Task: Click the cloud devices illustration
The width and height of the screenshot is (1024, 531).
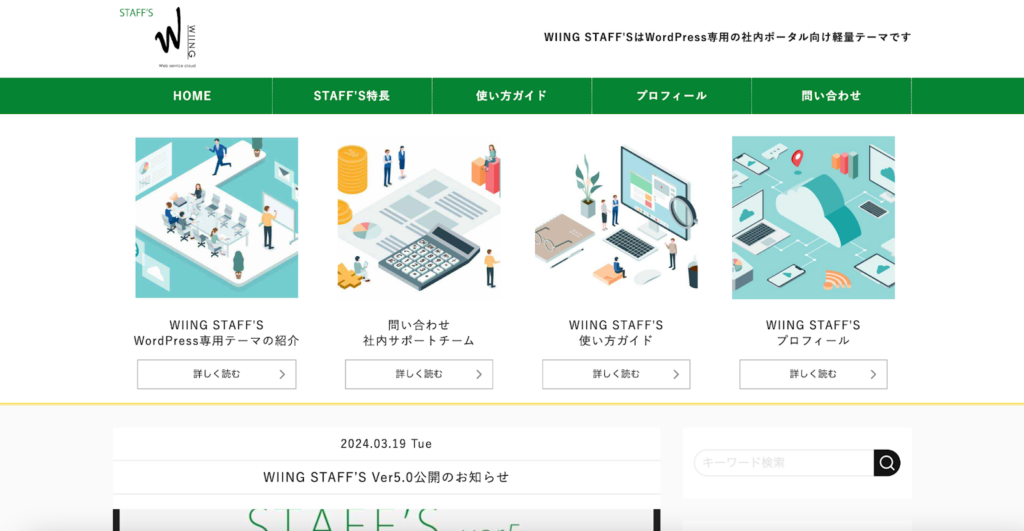Action: click(x=813, y=218)
